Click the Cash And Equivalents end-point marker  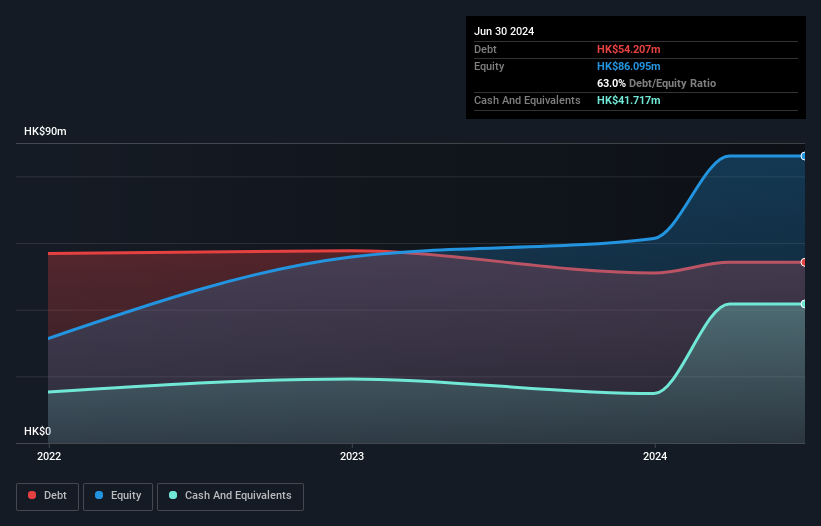[x=804, y=304]
